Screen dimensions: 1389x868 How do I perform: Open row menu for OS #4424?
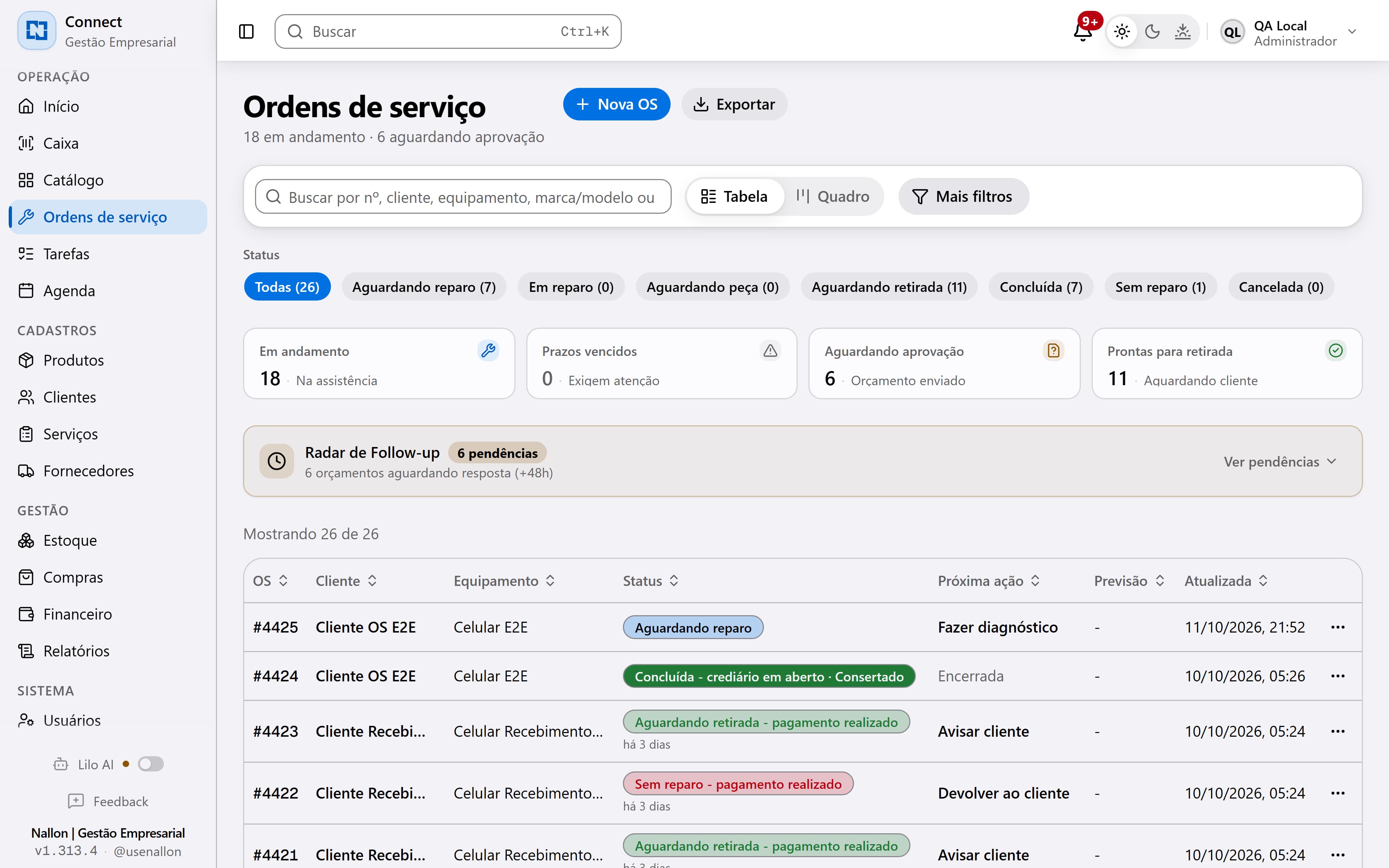[1338, 676]
